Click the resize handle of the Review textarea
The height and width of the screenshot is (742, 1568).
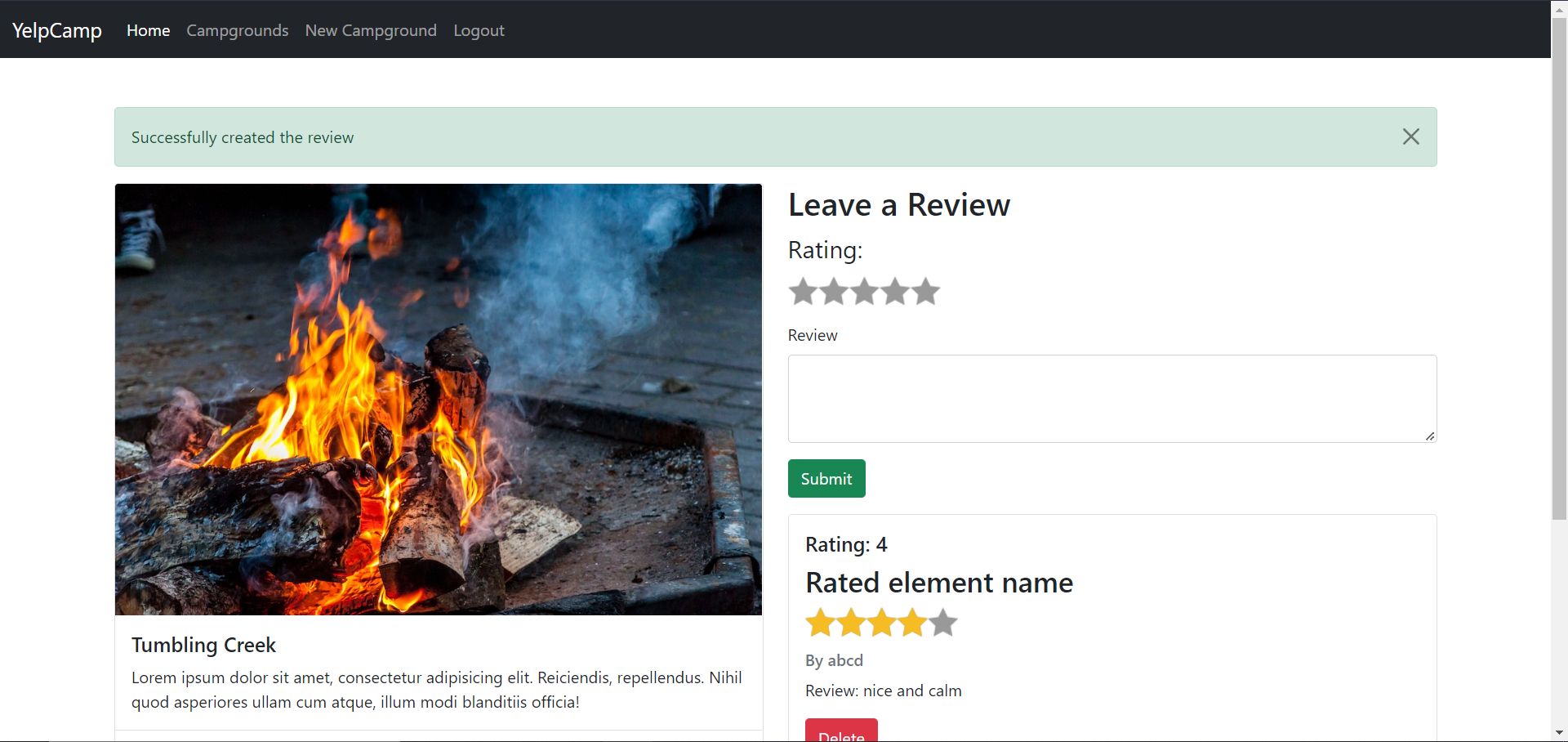[1430, 436]
